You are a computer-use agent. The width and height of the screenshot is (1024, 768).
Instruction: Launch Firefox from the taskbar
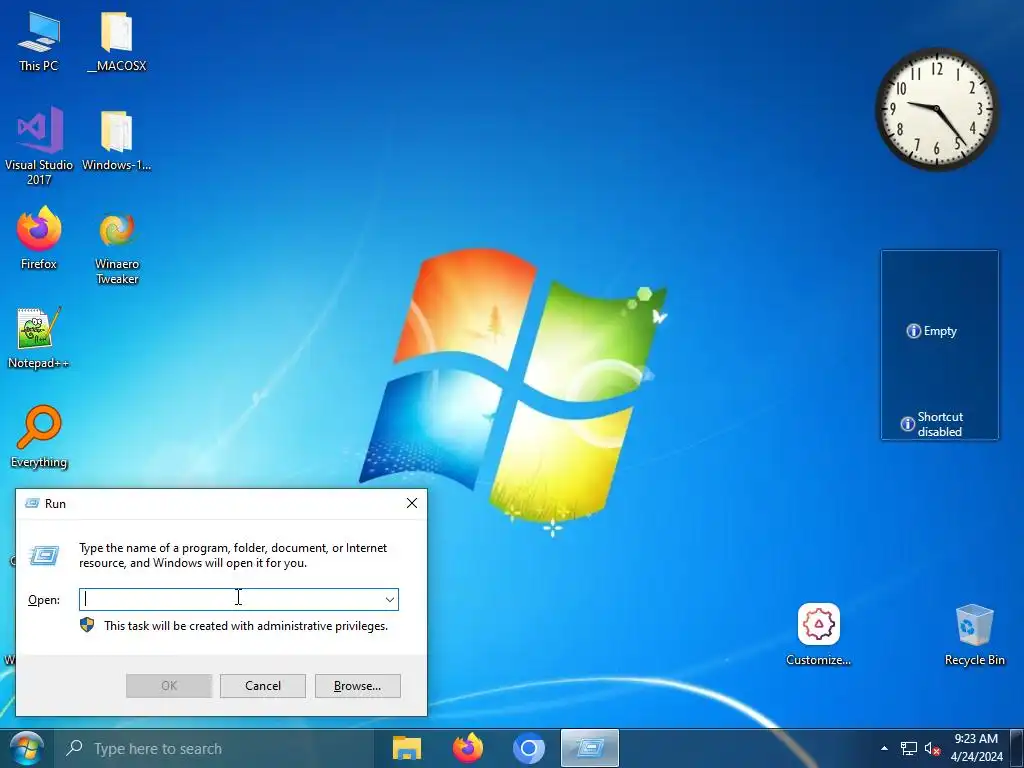pyautogui.click(x=468, y=748)
